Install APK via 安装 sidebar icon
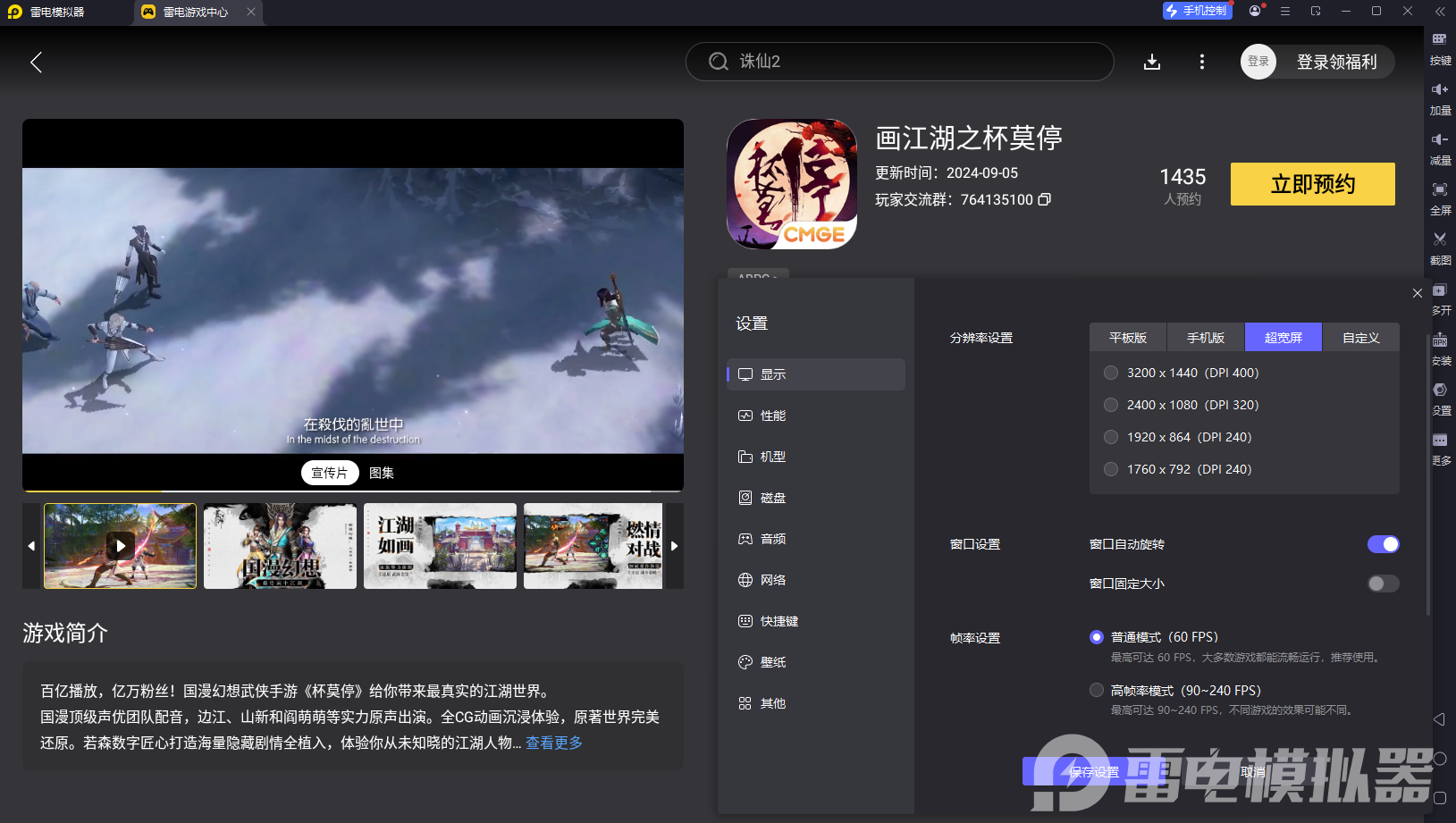This screenshot has width=1456, height=823. (x=1440, y=349)
